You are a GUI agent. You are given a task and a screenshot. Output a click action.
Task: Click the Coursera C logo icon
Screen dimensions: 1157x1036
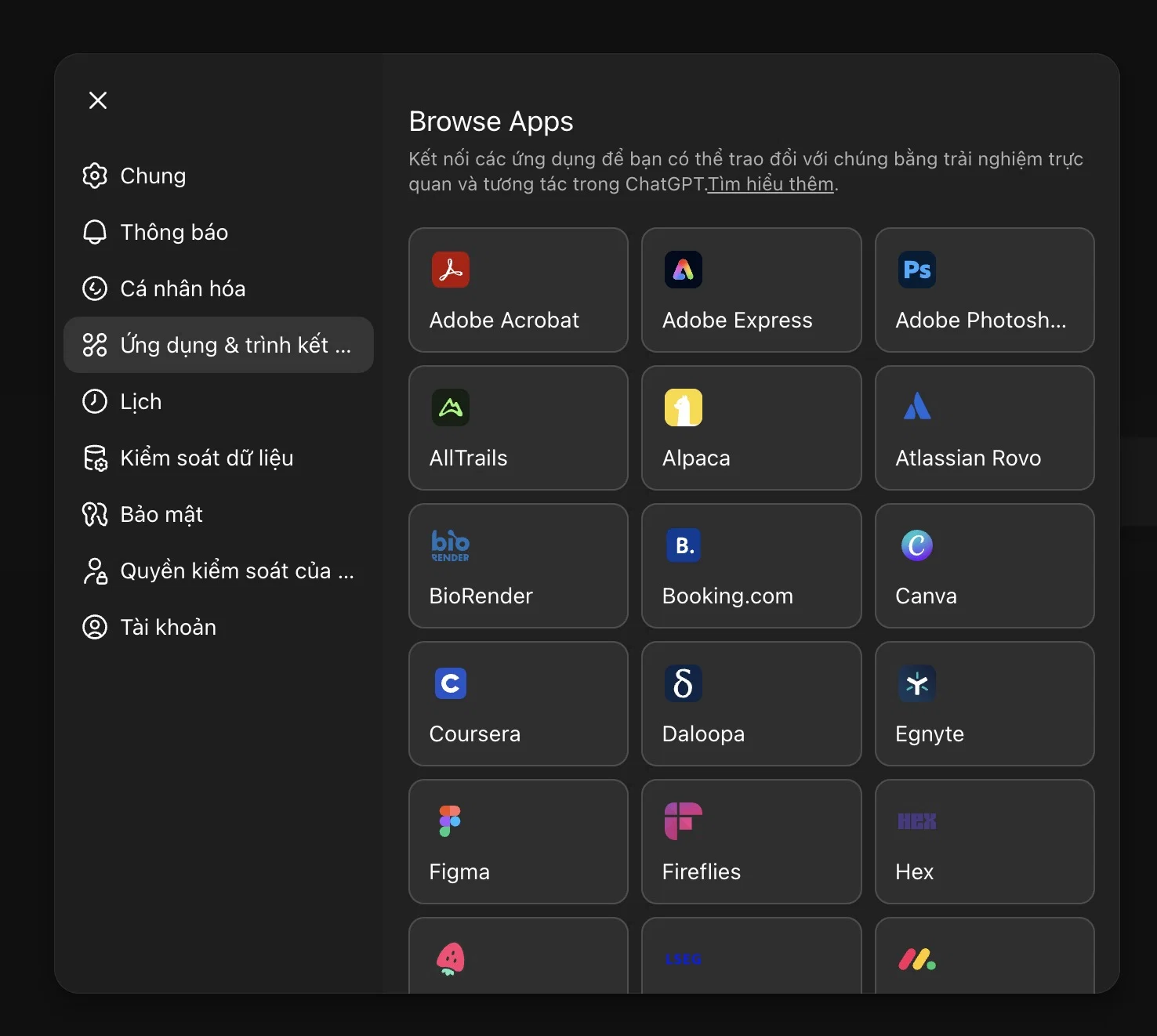451,683
